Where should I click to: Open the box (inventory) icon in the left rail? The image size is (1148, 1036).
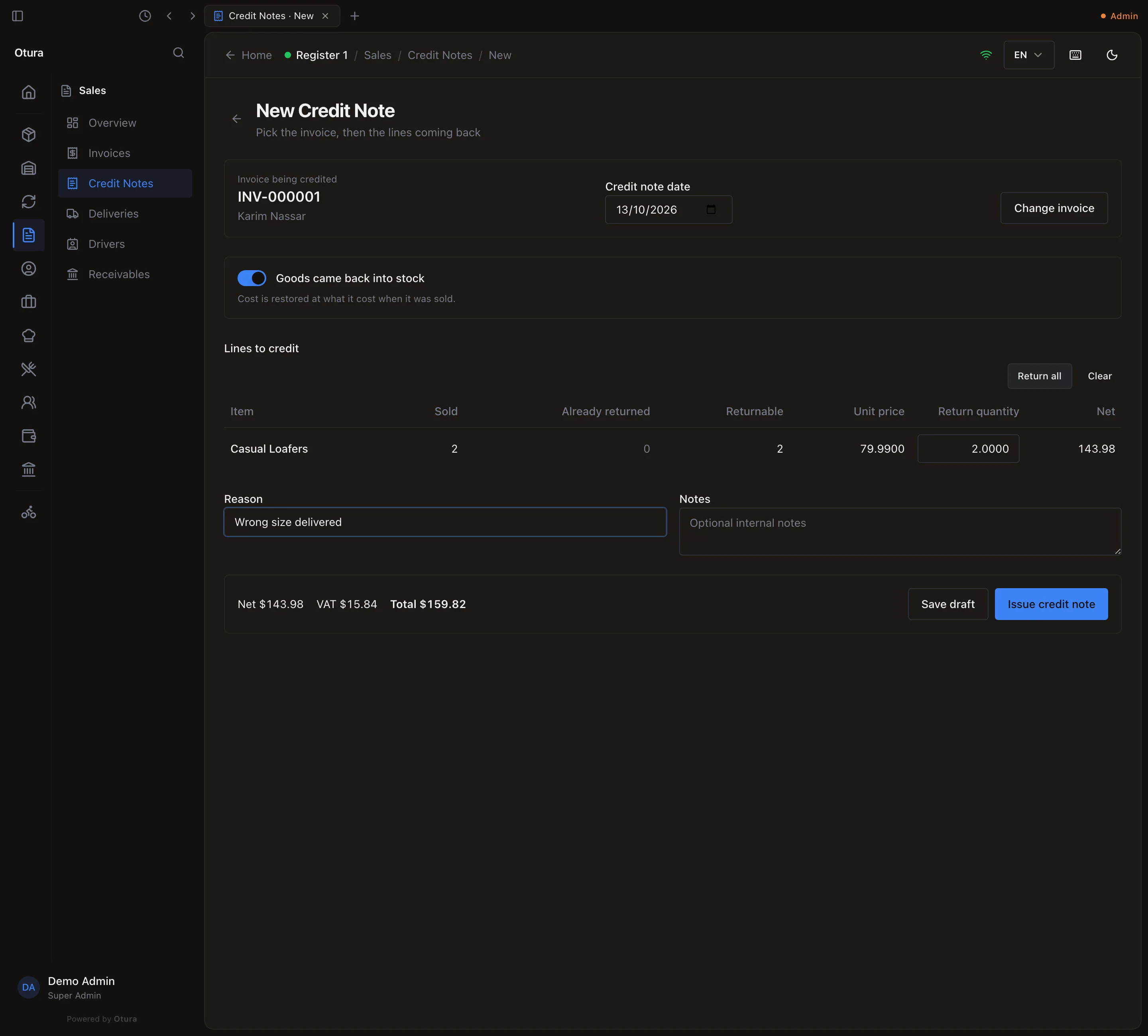(28, 135)
